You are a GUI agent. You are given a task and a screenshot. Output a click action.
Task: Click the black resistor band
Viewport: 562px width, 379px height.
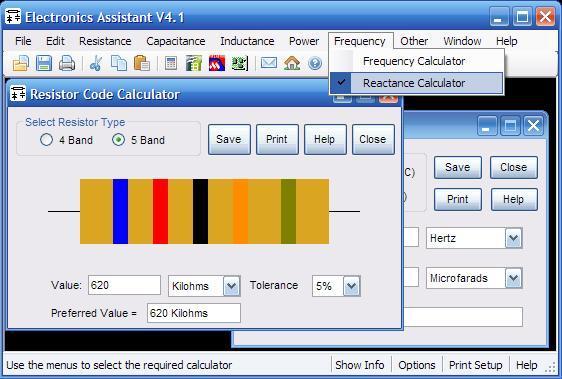pos(200,211)
